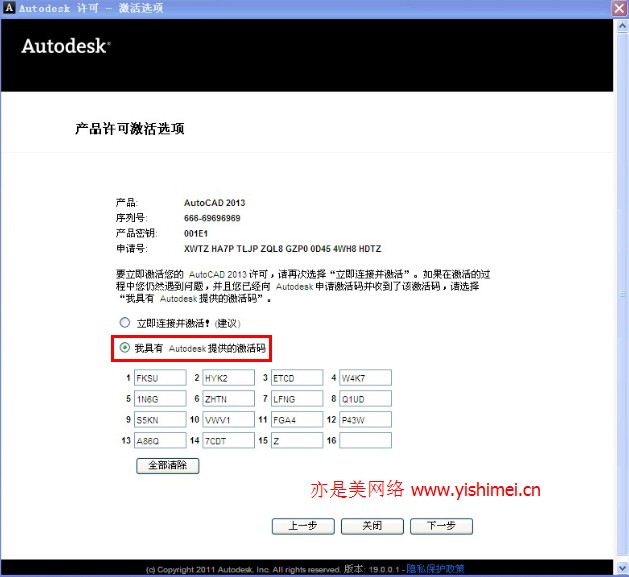Proceed with the 下一步 next button

(x=441, y=526)
